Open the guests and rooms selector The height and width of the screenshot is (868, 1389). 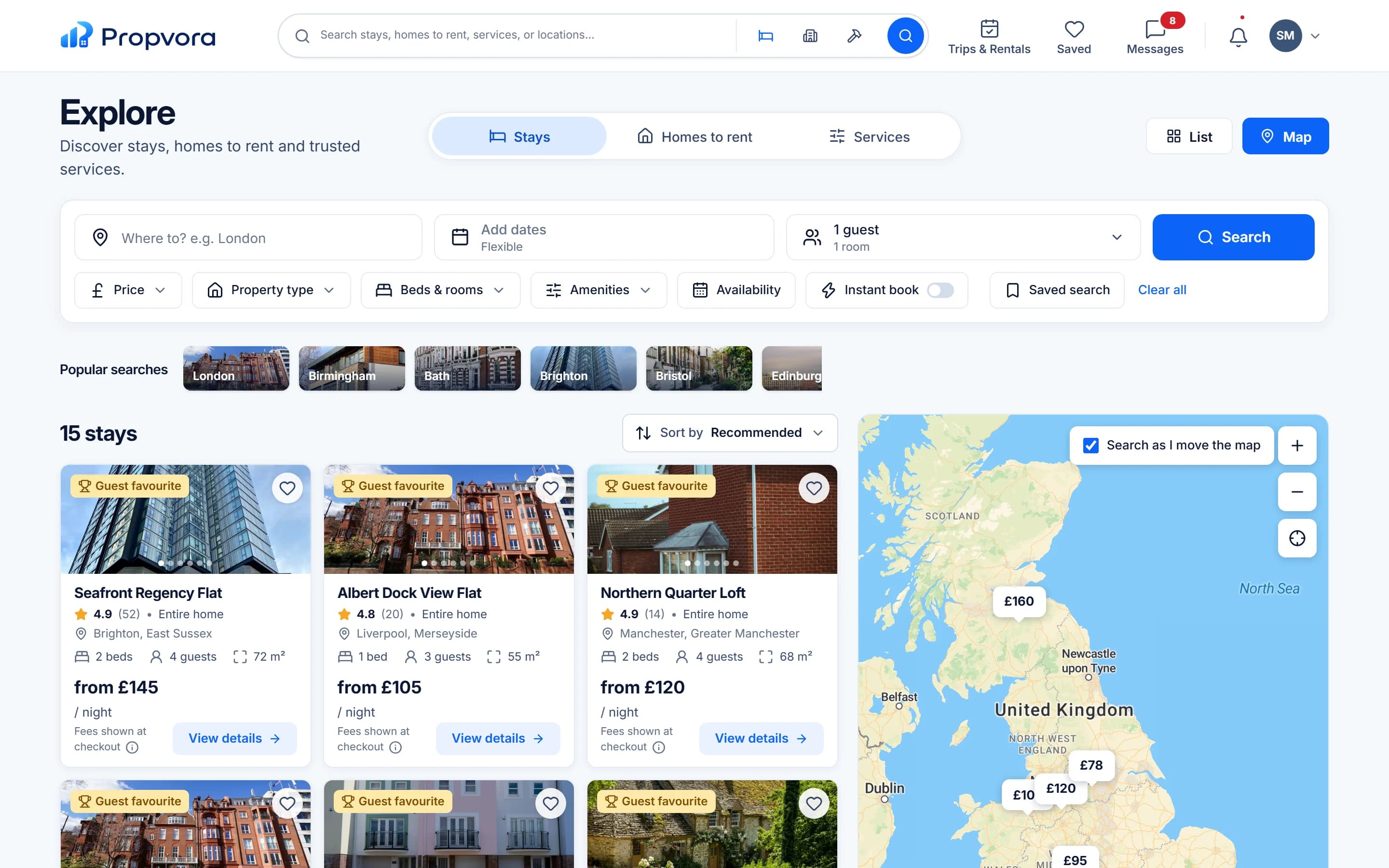(963, 237)
